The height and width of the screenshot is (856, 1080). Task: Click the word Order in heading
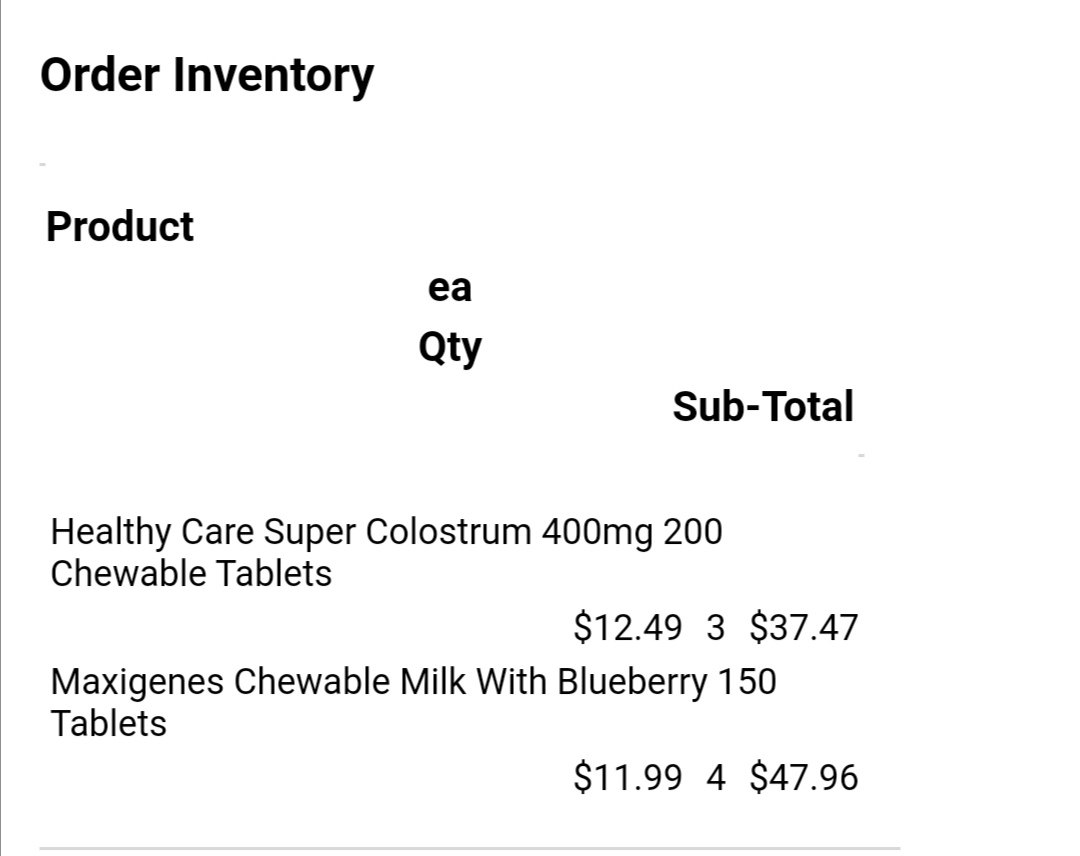tap(100, 75)
